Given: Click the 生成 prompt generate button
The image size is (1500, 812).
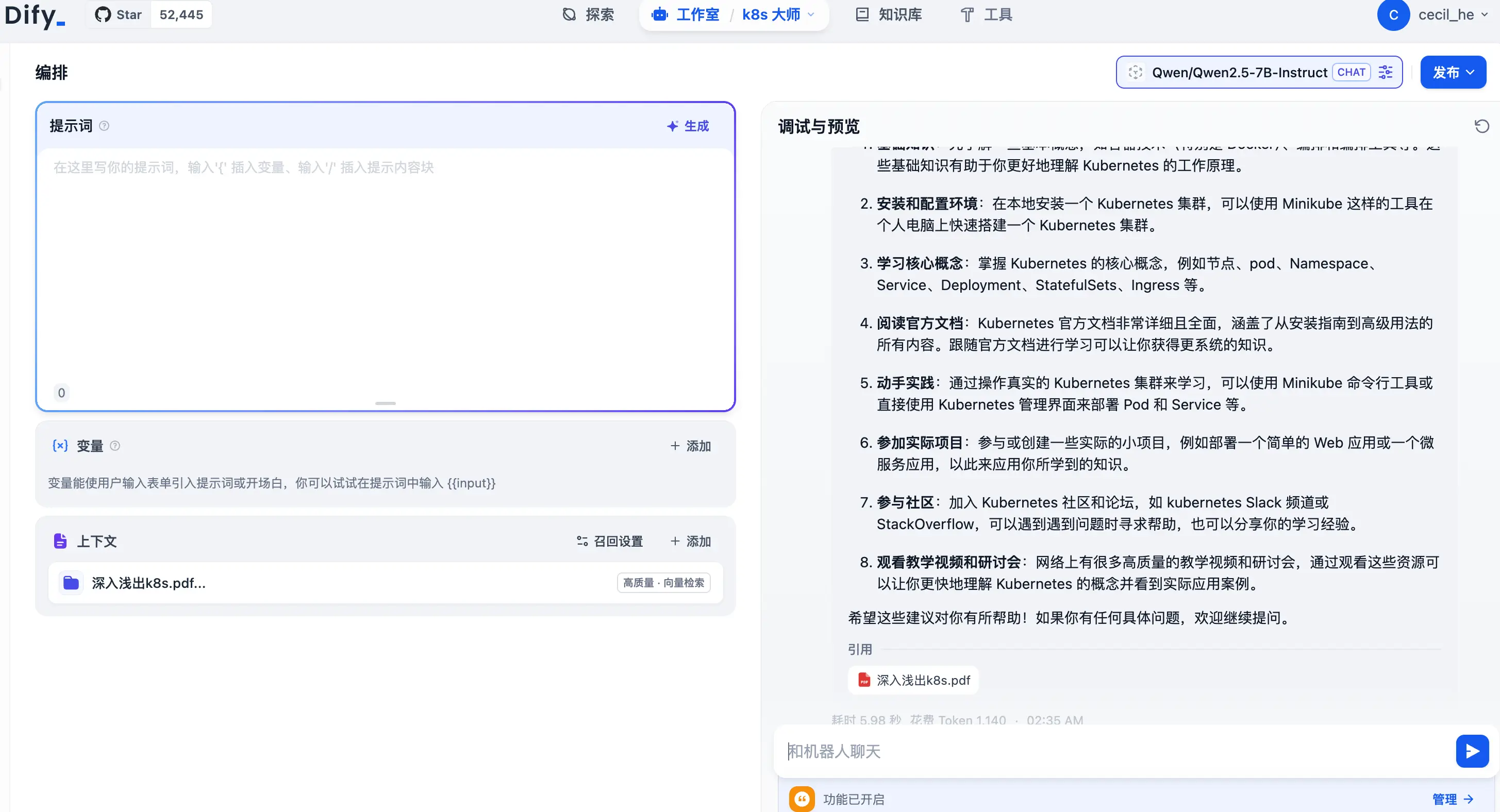Looking at the screenshot, I should [x=688, y=126].
